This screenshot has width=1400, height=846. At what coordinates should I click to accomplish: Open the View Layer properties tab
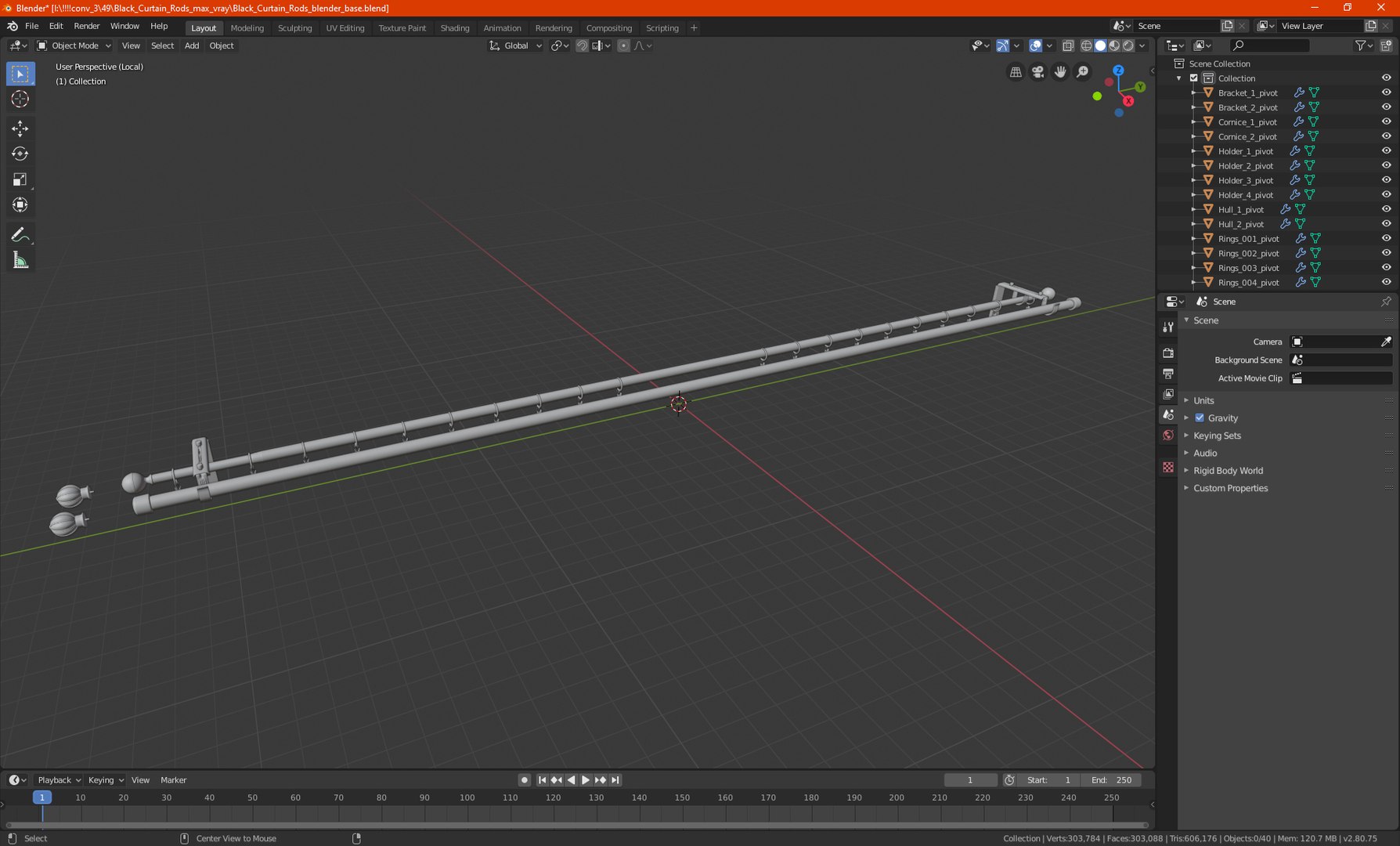click(x=1168, y=394)
